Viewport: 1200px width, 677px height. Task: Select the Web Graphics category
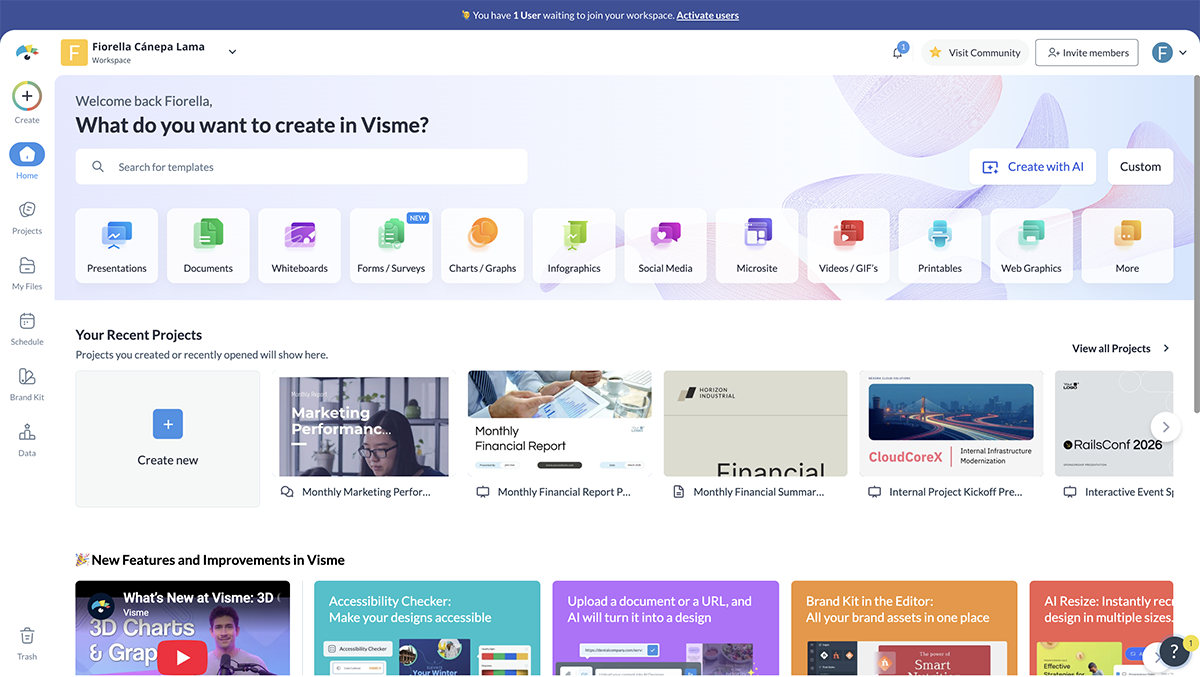1032,245
